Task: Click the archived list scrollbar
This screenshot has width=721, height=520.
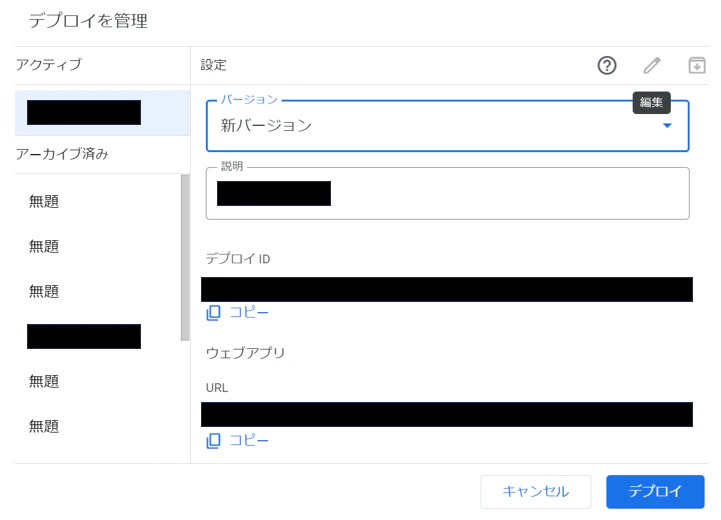Action: pyautogui.click(x=185, y=257)
